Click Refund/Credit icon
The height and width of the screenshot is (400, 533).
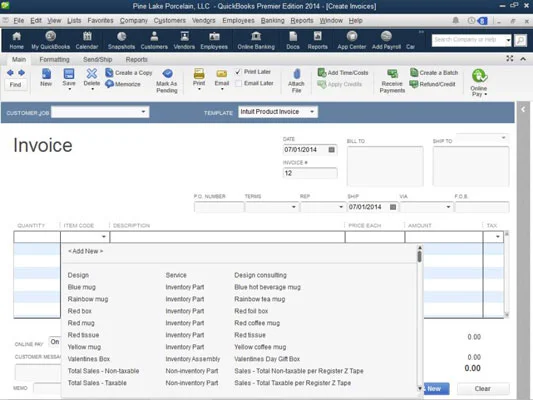(432, 84)
